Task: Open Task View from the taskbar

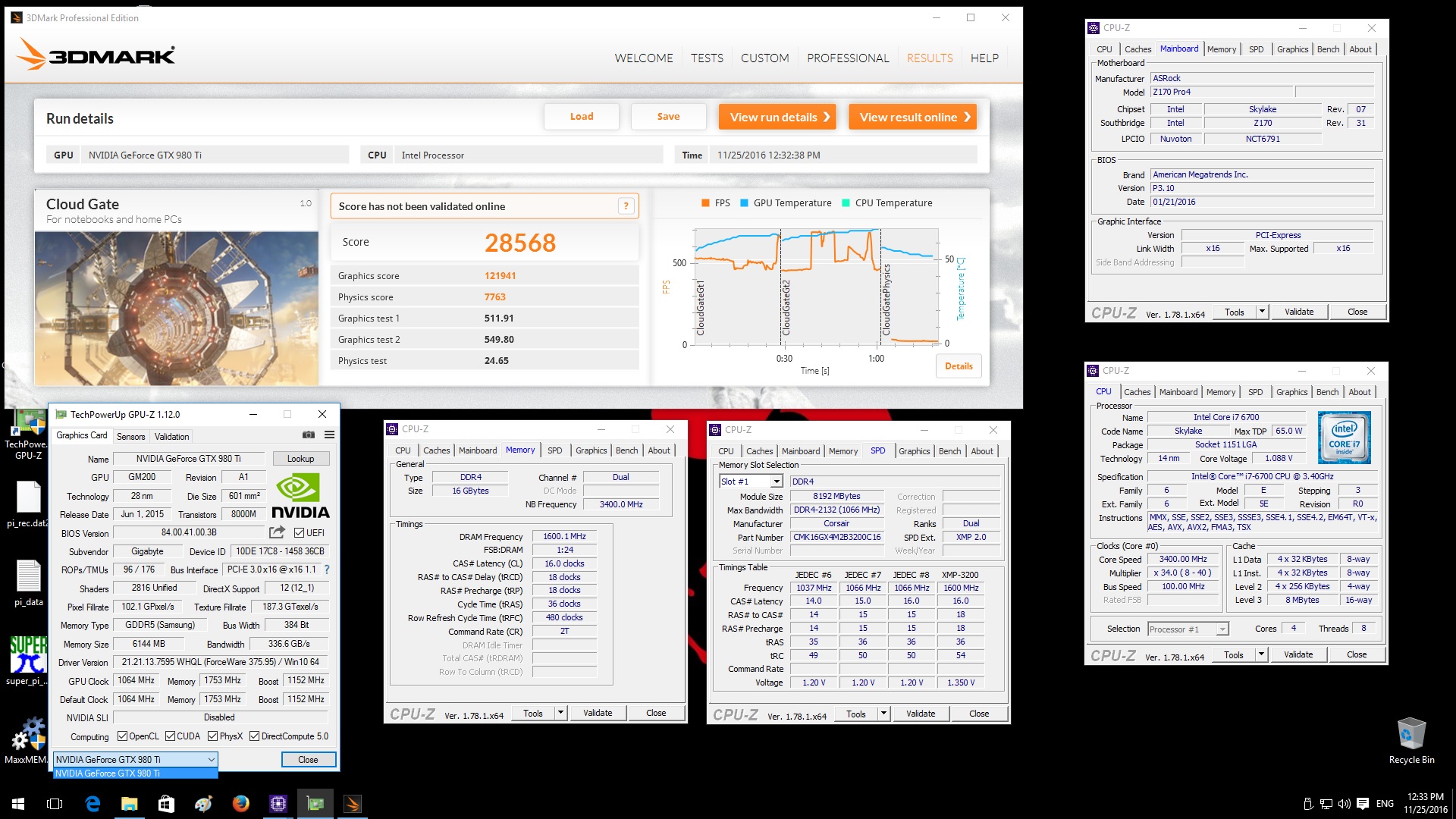Action: tap(55, 804)
